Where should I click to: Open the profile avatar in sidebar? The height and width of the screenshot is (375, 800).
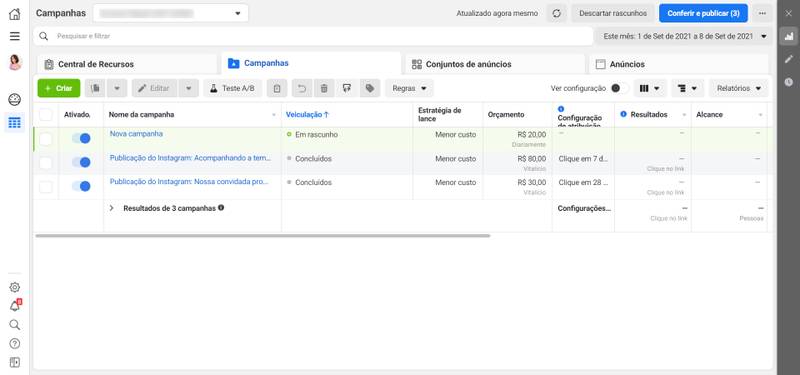[15, 62]
